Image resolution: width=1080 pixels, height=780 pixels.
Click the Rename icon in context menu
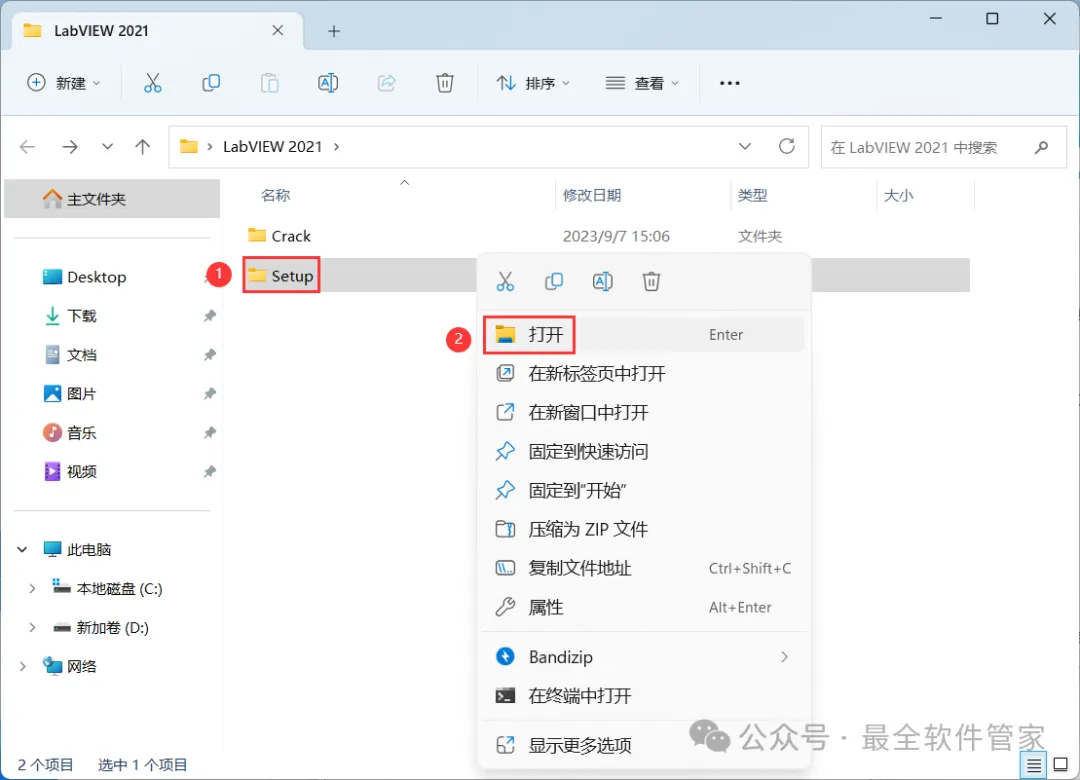coord(603,281)
